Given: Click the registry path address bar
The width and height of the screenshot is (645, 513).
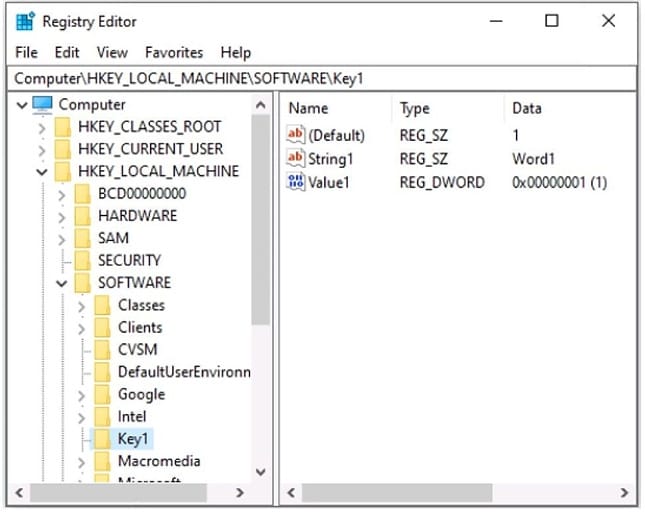Looking at the screenshot, I should (x=320, y=78).
